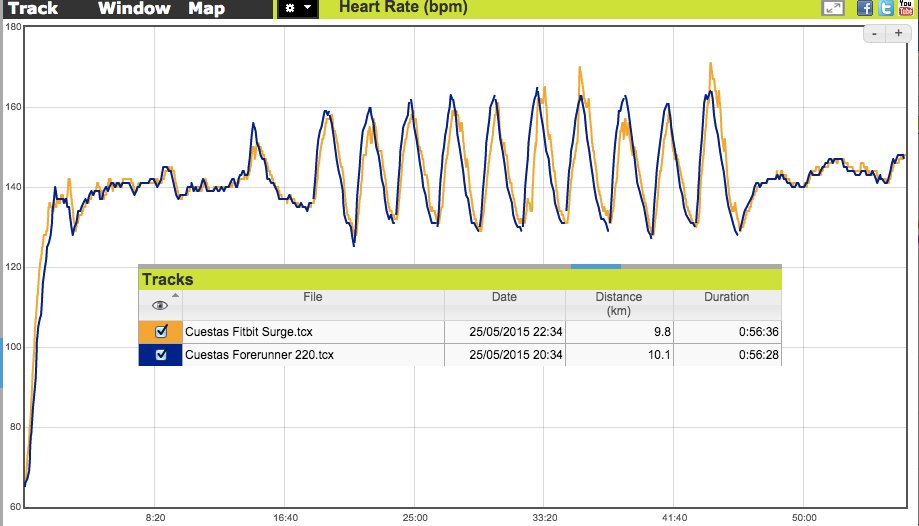Select Cuestas Fitbit Surge.tcx file name
The width and height of the screenshot is (919, 526).
(249, 332)
